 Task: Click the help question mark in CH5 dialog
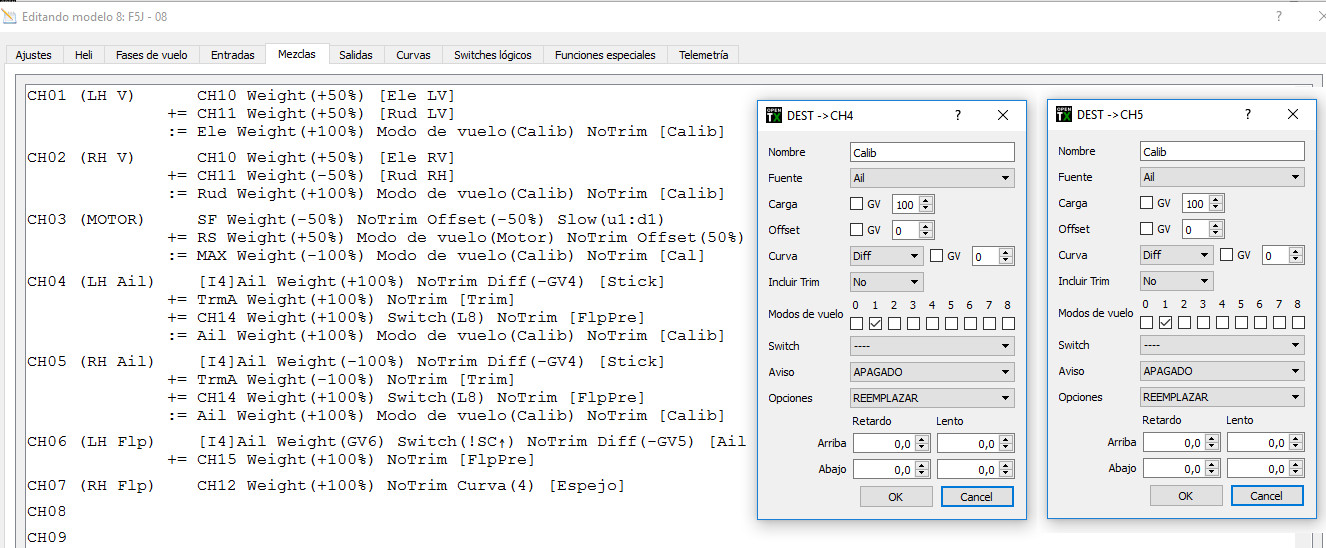[x=1247, y=114]
